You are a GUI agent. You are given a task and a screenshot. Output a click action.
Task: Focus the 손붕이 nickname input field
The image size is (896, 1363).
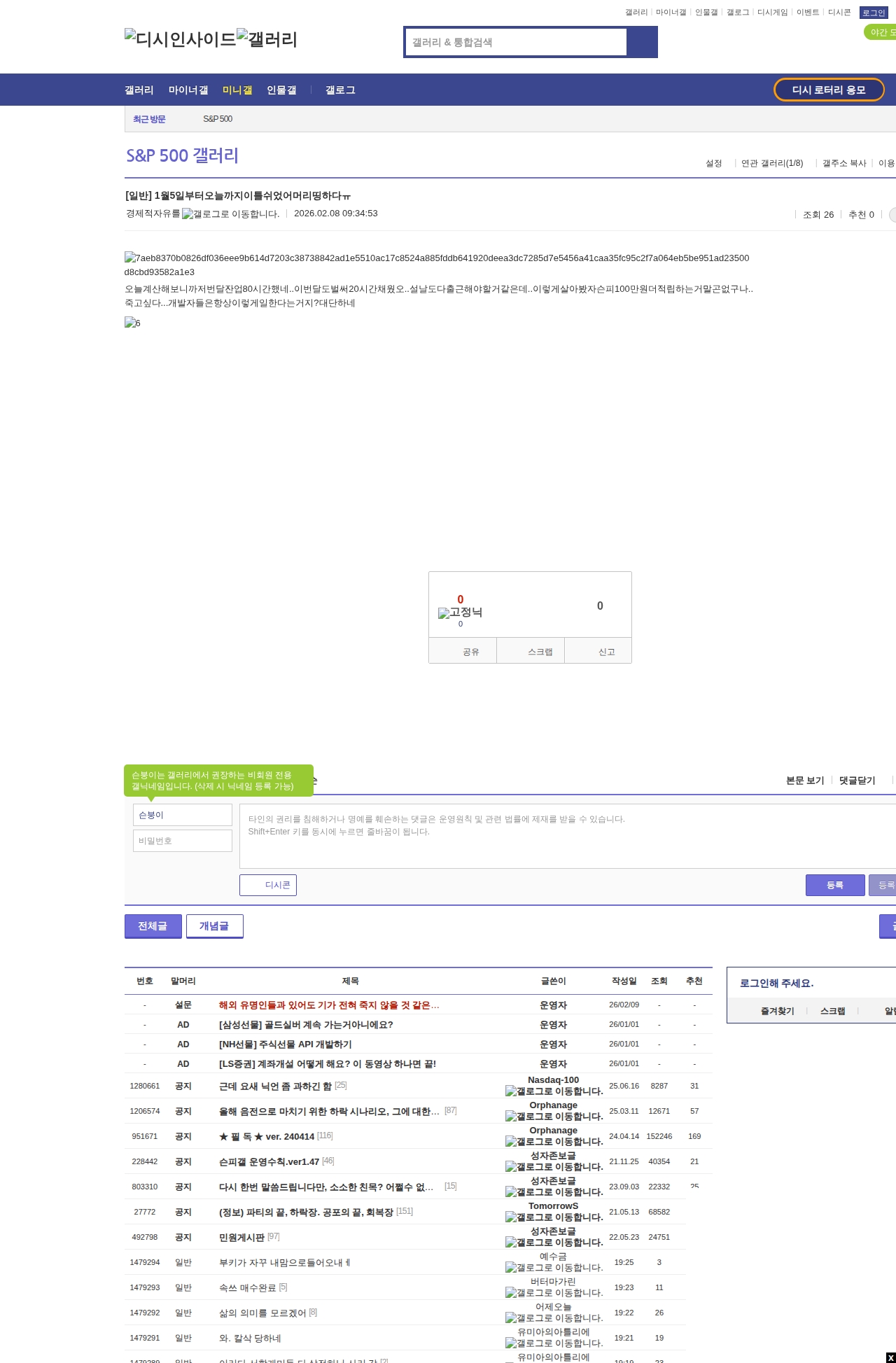tap(183, 815)
